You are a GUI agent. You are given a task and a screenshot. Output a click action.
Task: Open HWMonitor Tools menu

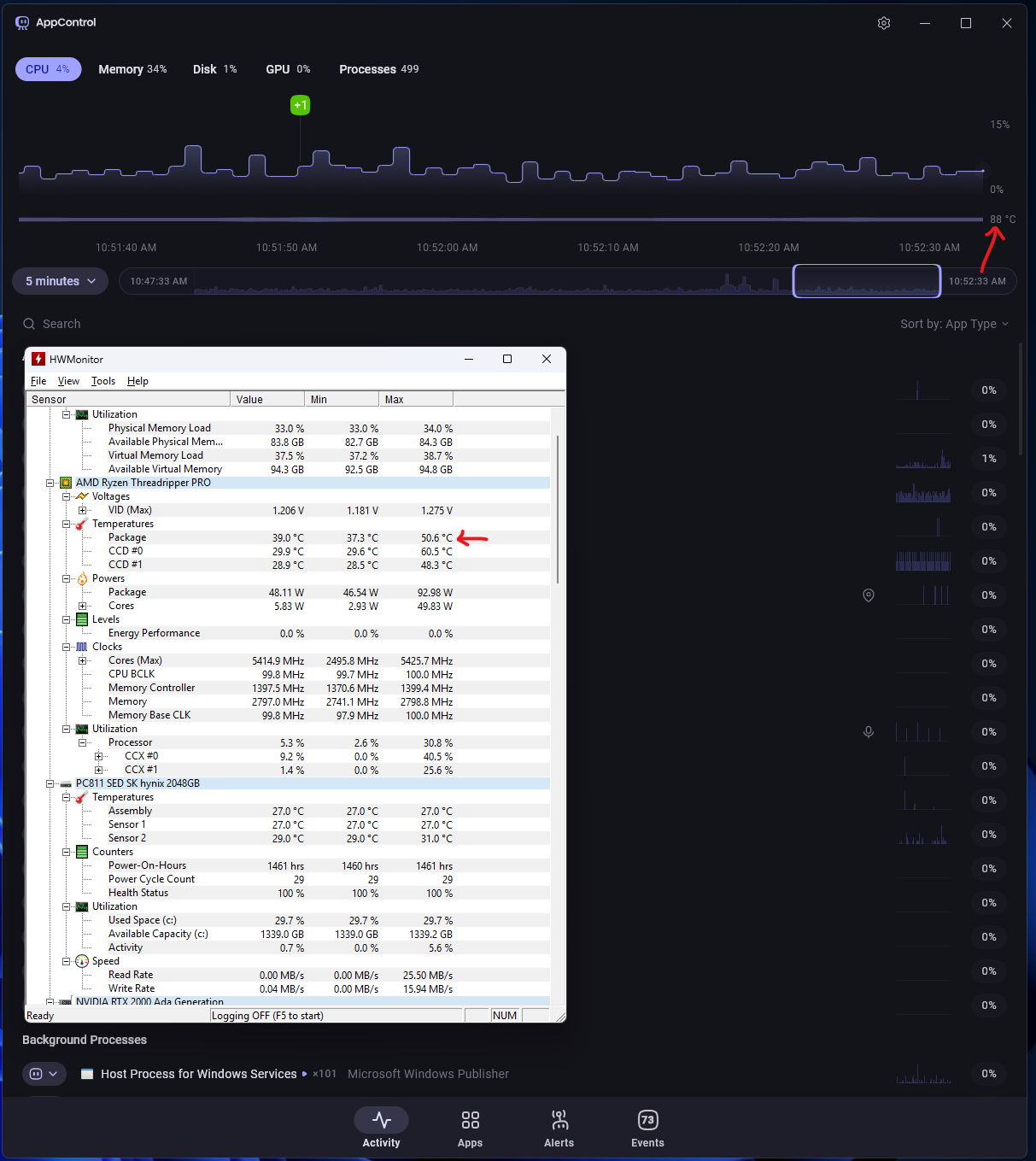click(103, 381)
